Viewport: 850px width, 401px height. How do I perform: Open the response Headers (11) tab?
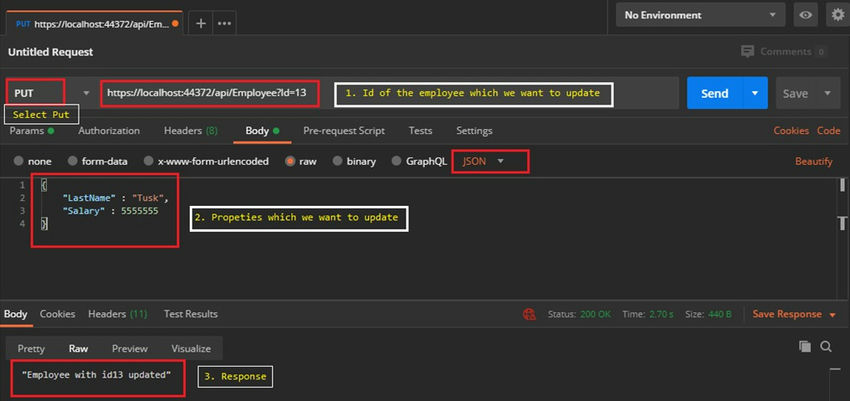pyautogui.click(x=118, y=314)
